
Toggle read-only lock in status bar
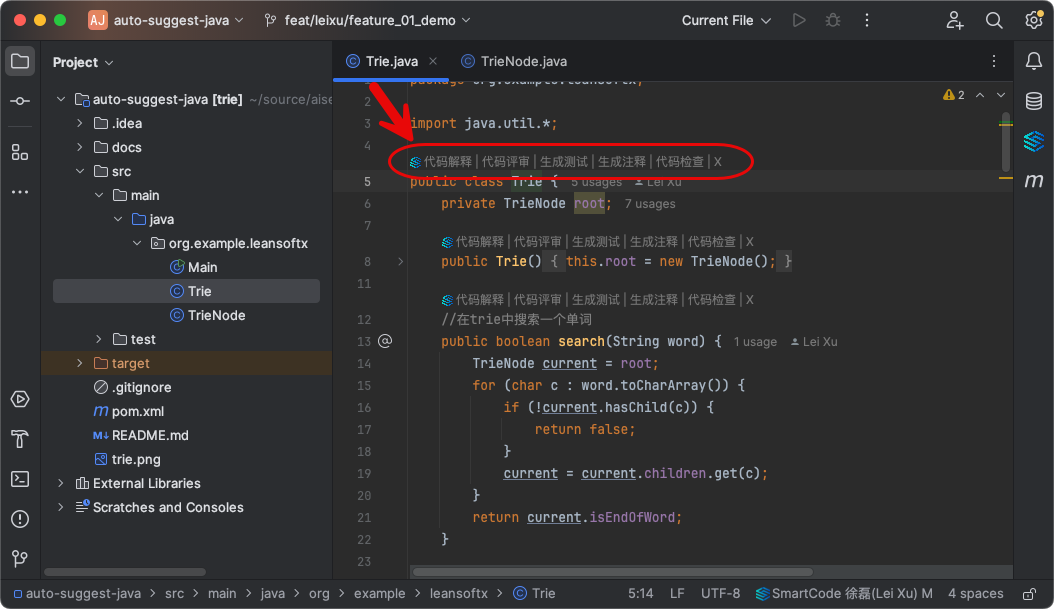[1029, 594]
